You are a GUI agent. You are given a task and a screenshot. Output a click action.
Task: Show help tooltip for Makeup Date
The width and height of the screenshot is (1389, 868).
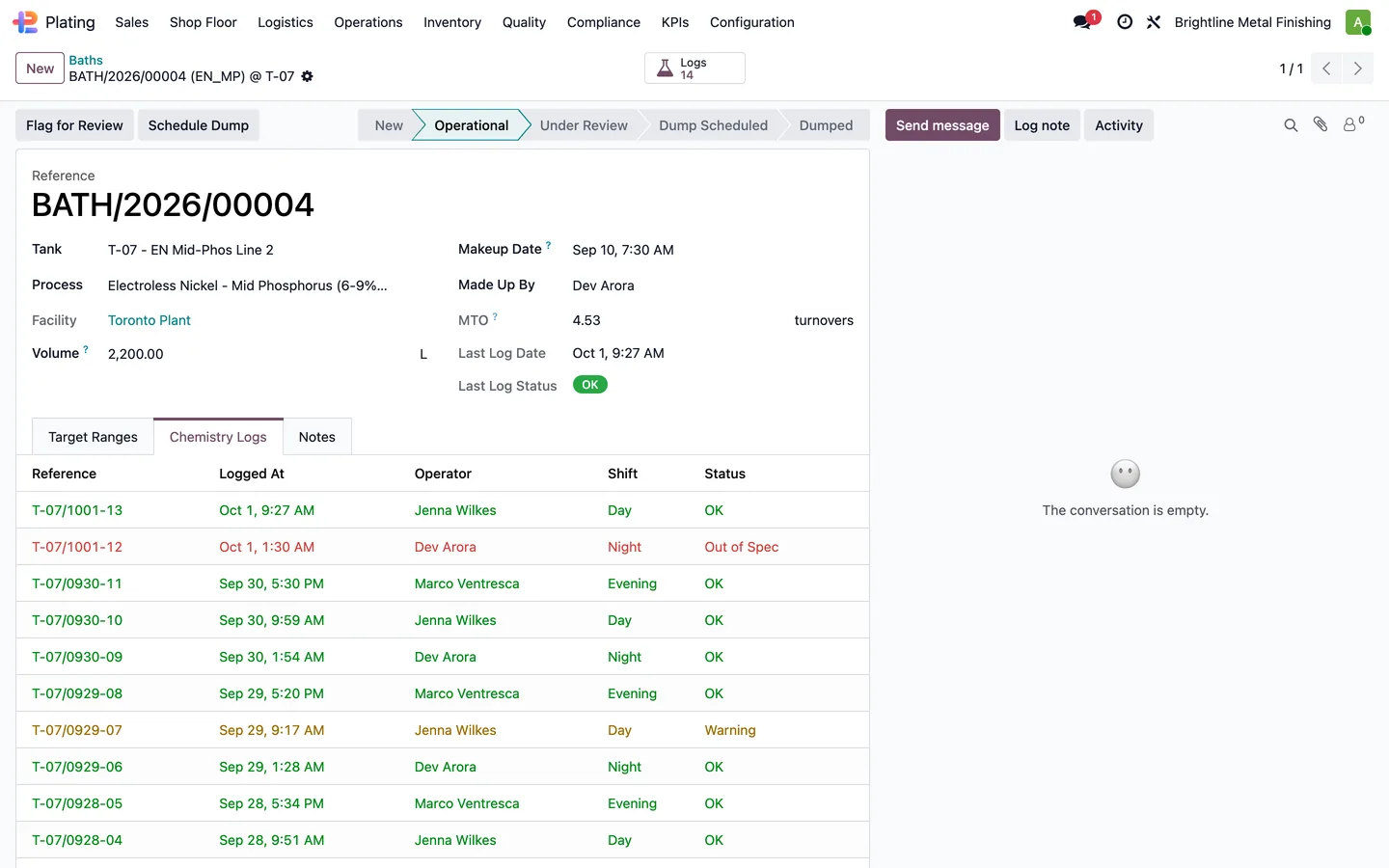(549, 245)
